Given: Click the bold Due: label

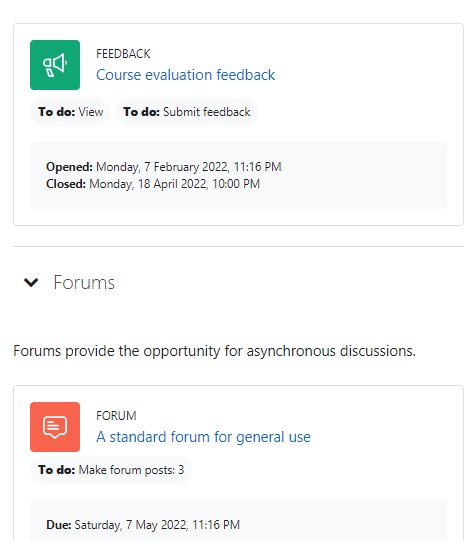Looking at the screenshot, I should pyautogui.click(x=59, y=525).
